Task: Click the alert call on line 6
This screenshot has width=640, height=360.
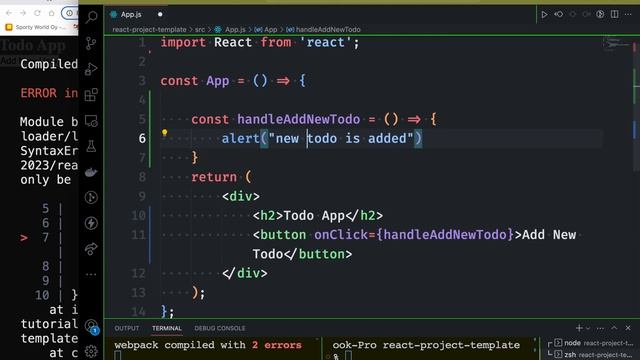Action: (x=240, y=138)
